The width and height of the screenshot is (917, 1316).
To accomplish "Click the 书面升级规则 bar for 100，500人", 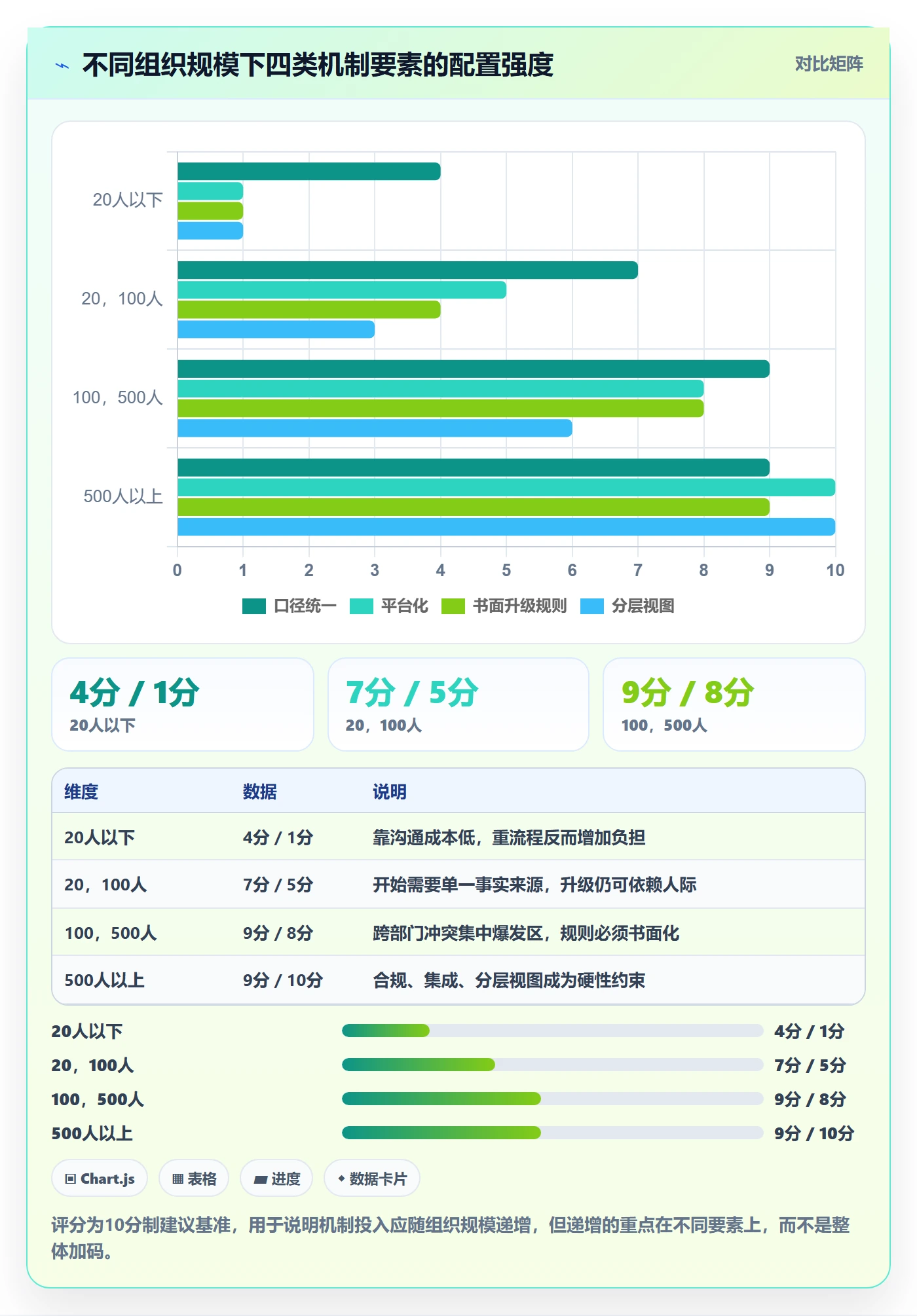I will click(440, 409).
